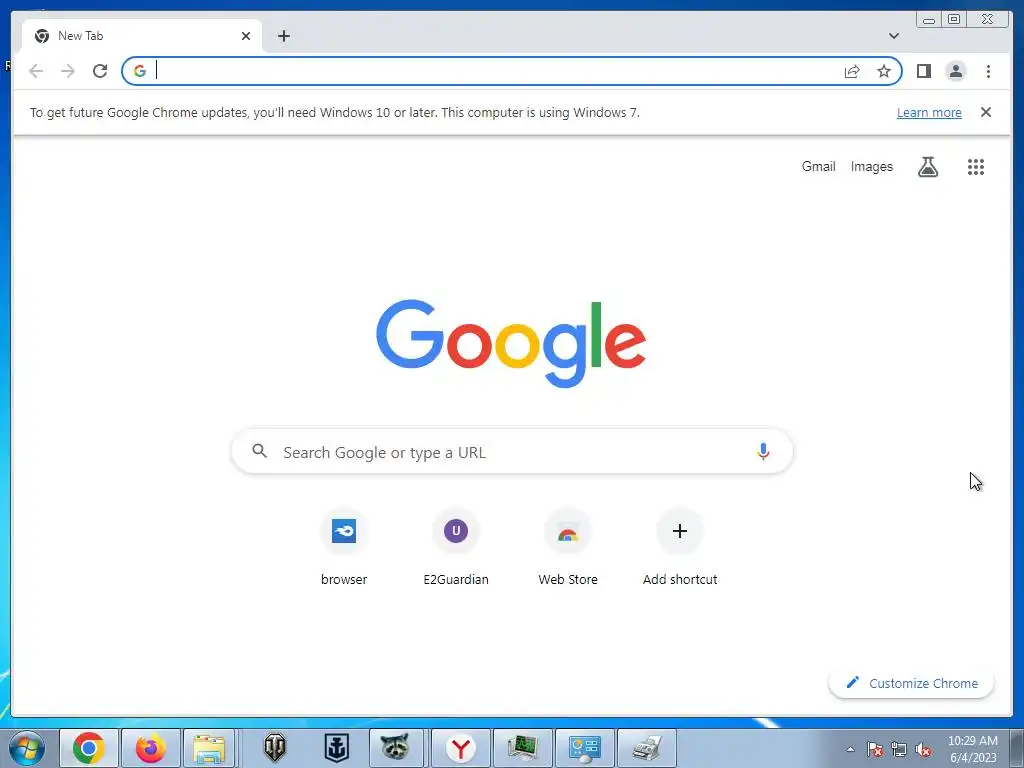This screenshot has width=1024, height=768.
Task: Open the Learn more link
Action: coord(929,112)
